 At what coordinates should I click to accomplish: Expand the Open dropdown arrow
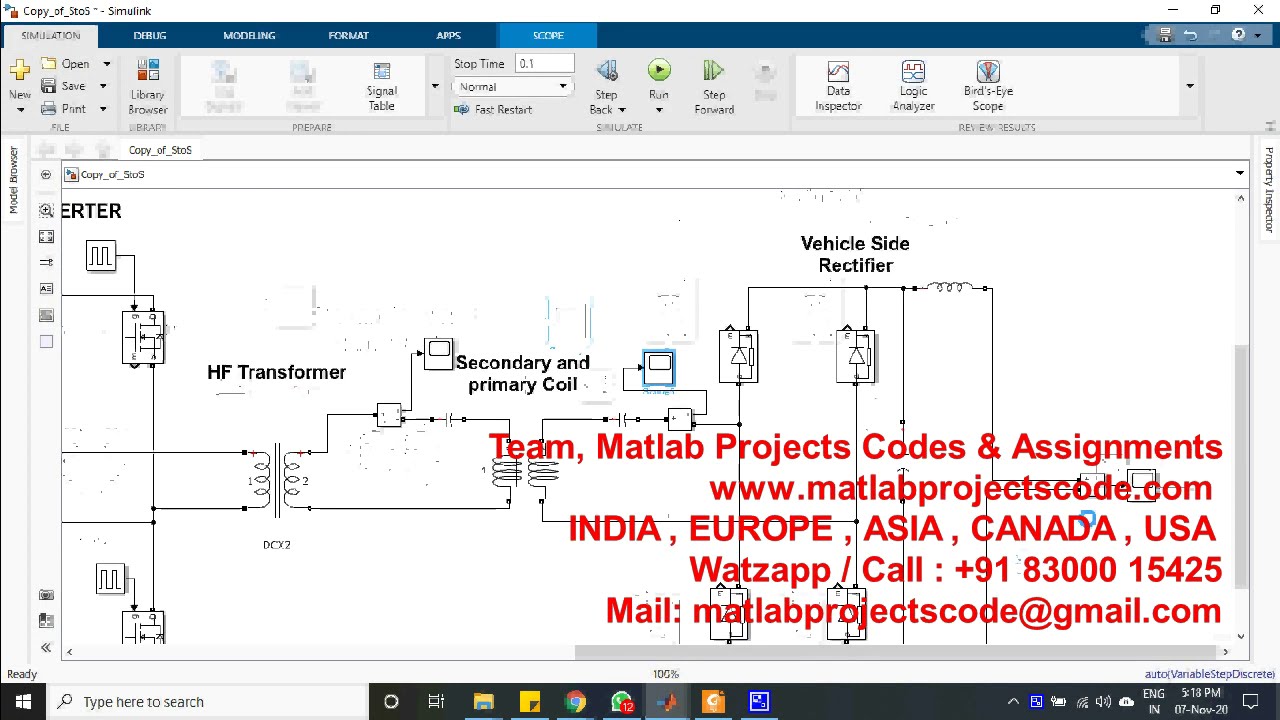106,64
